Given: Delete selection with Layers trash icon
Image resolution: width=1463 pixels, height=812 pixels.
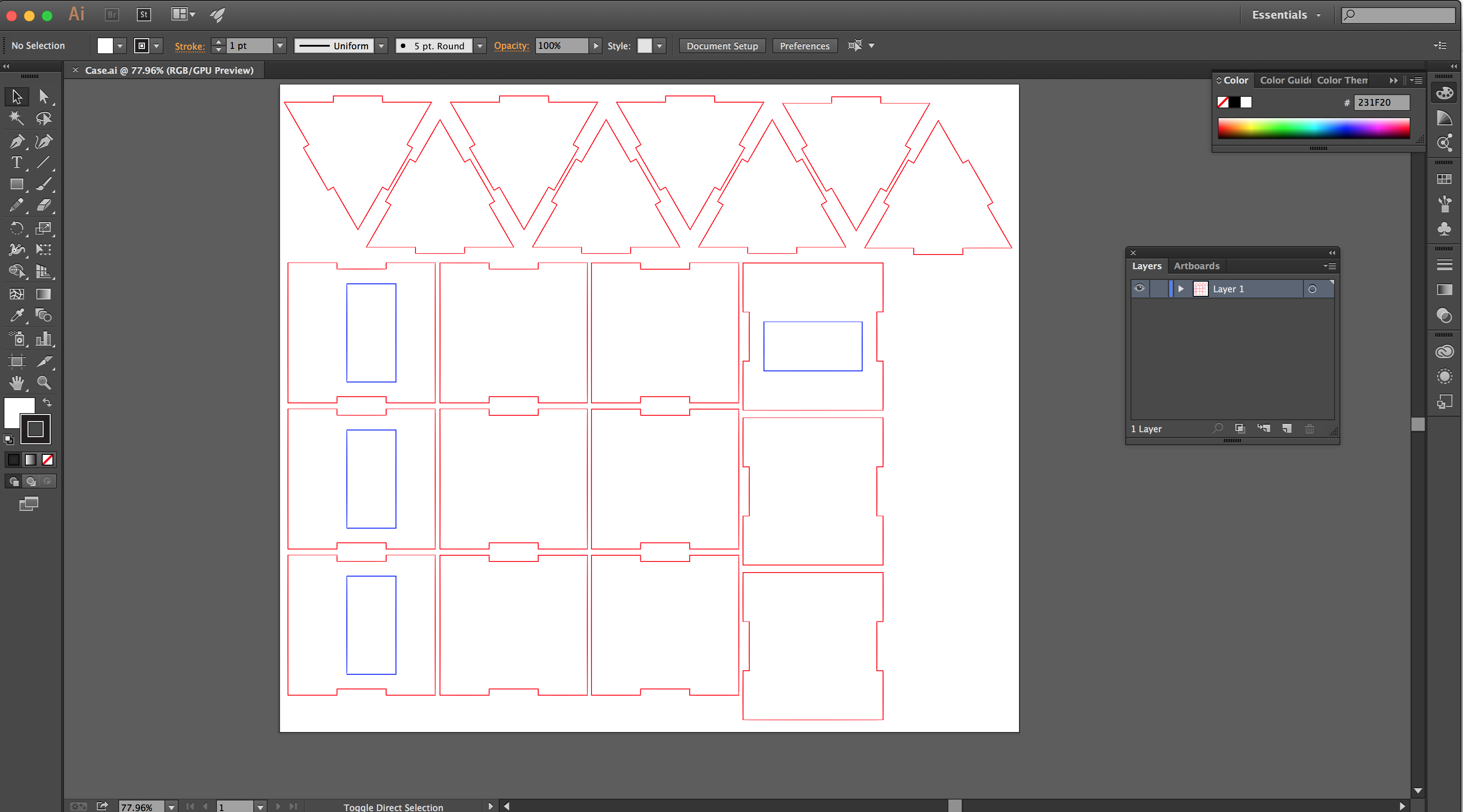Looking at the screenshot, I should 1310,429.
